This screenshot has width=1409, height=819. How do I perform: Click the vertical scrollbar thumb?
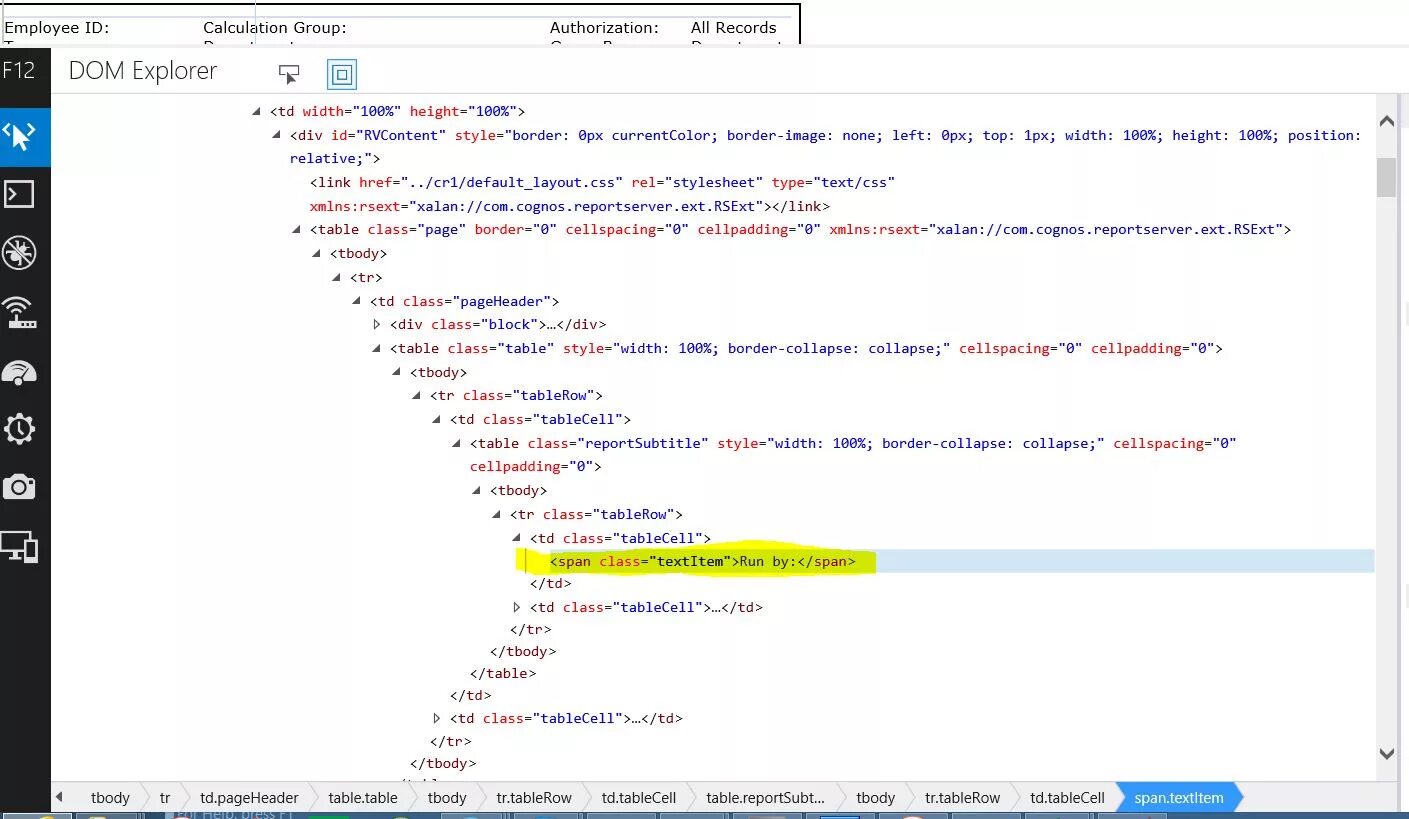coord(1386,177)
